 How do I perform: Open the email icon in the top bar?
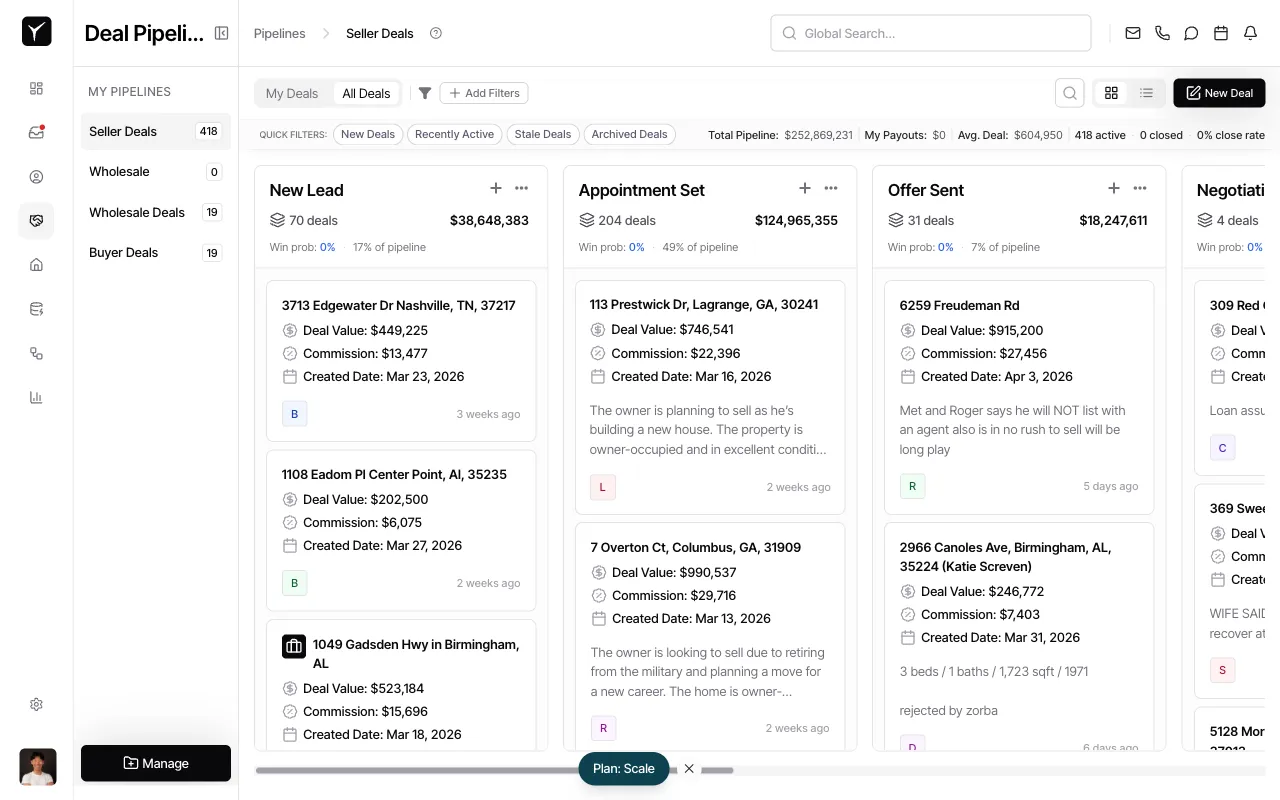pos(1133,33)
